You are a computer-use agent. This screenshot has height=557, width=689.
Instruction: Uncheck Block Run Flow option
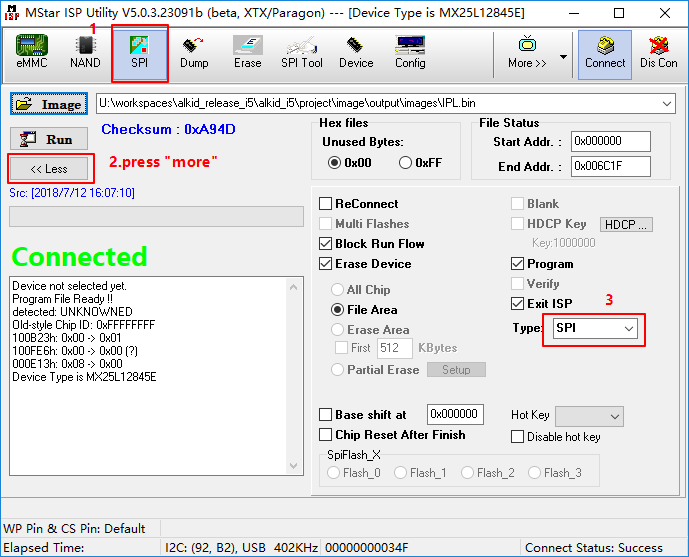tap(326, 244)
